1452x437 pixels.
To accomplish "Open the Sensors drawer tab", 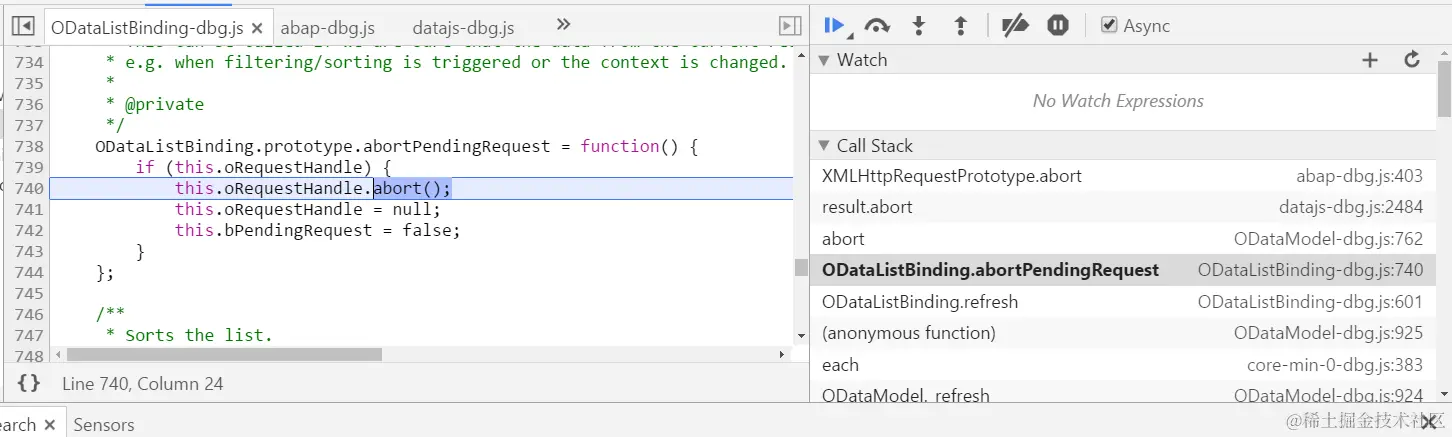I will point(104,425).
